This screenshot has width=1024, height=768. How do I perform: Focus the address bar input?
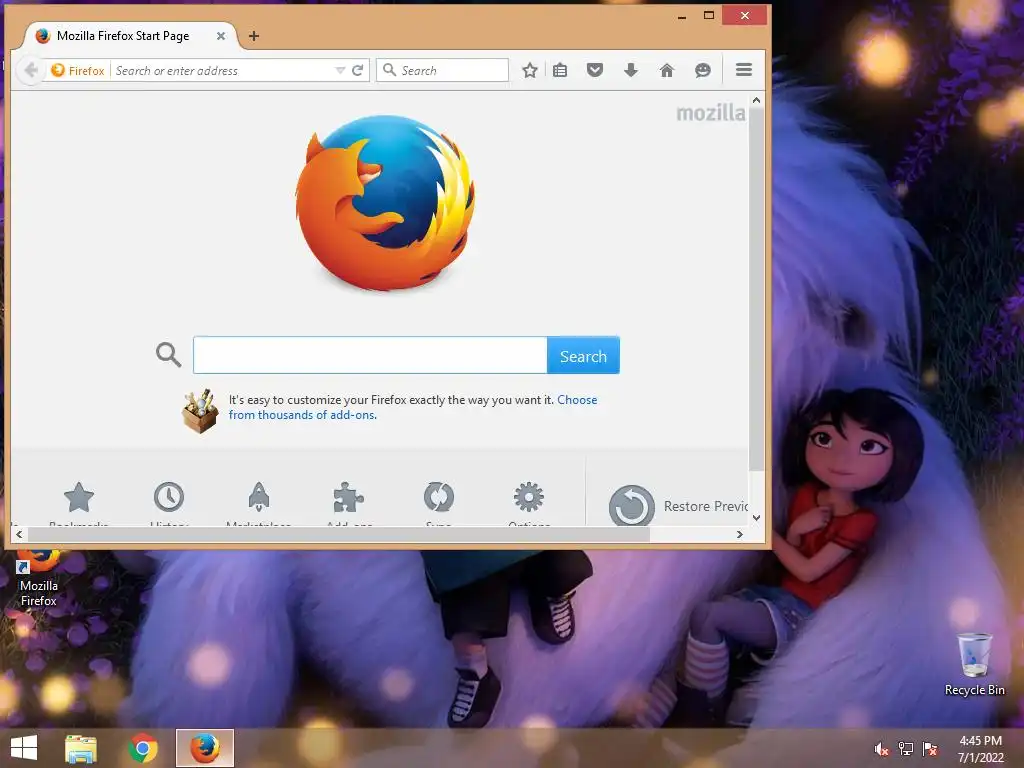(x=222, y=70)
